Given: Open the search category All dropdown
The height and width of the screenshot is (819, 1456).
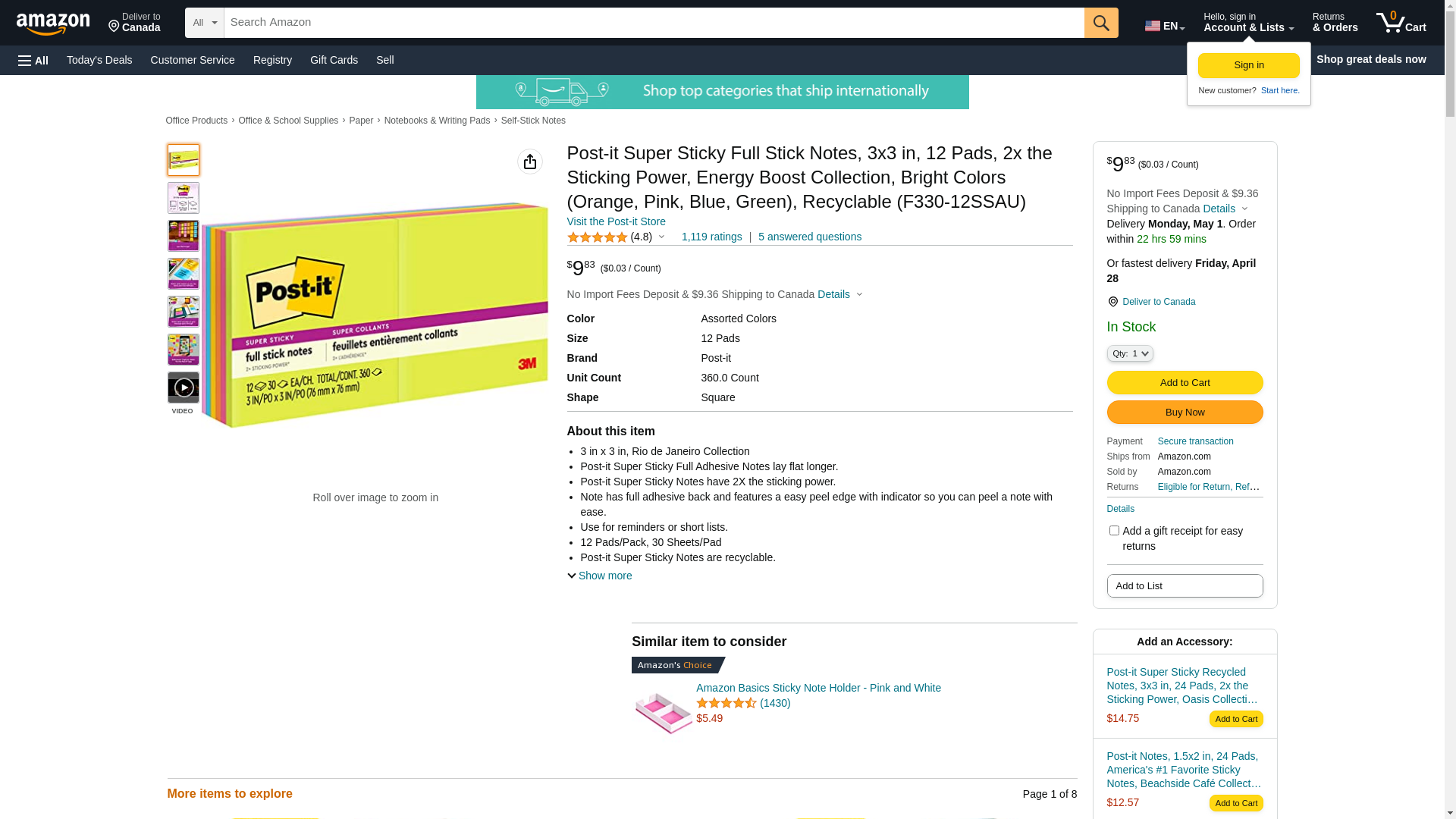Looking at the screenshot, I should 204,23.
